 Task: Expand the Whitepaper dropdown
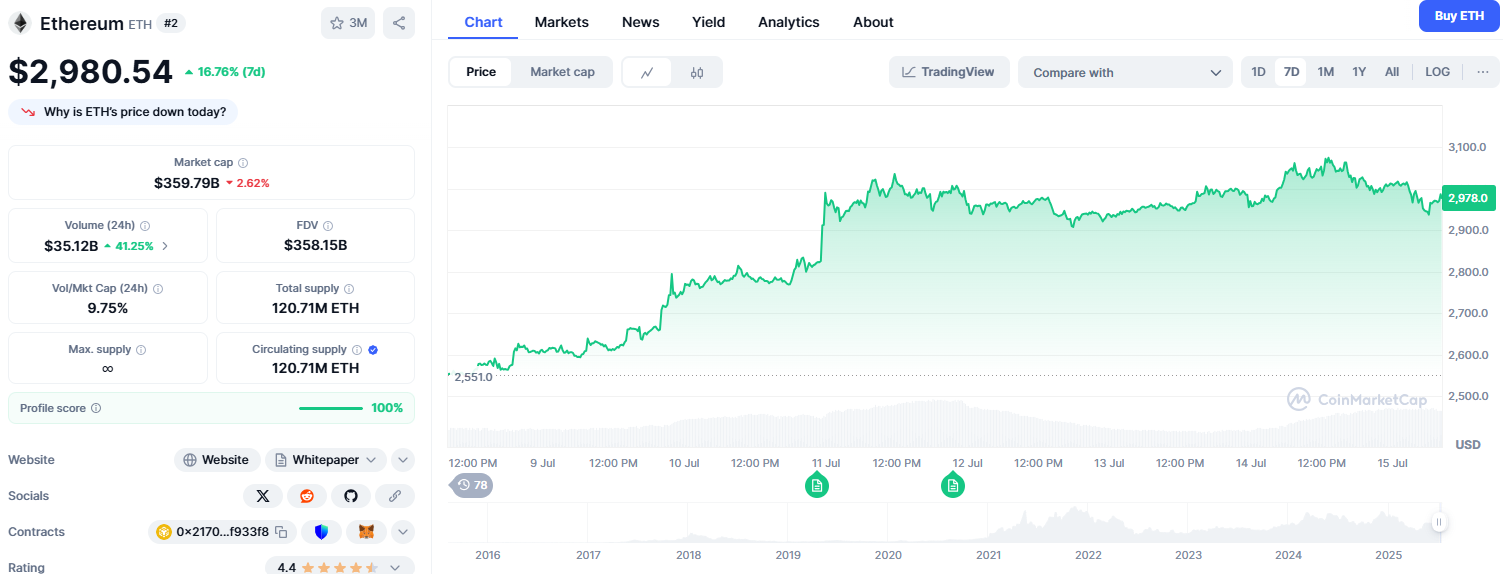tap(326, 460)
